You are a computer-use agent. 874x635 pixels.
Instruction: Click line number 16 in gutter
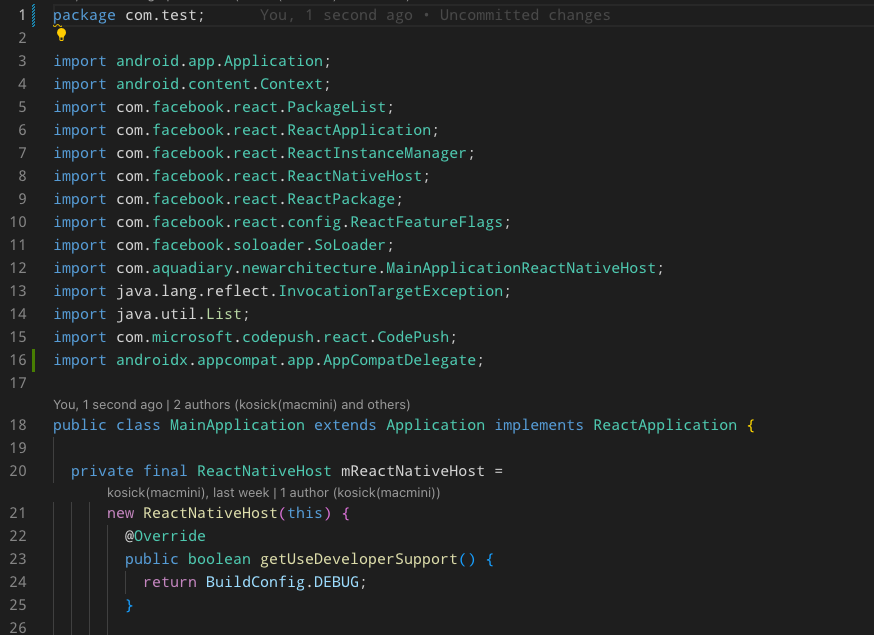18,360
